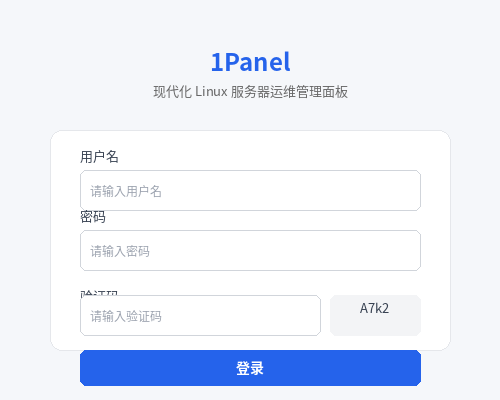This screenshot has width=500, height=400.
Task: Click placeholder text 请输入密码
Action: (x=120, y=251)
